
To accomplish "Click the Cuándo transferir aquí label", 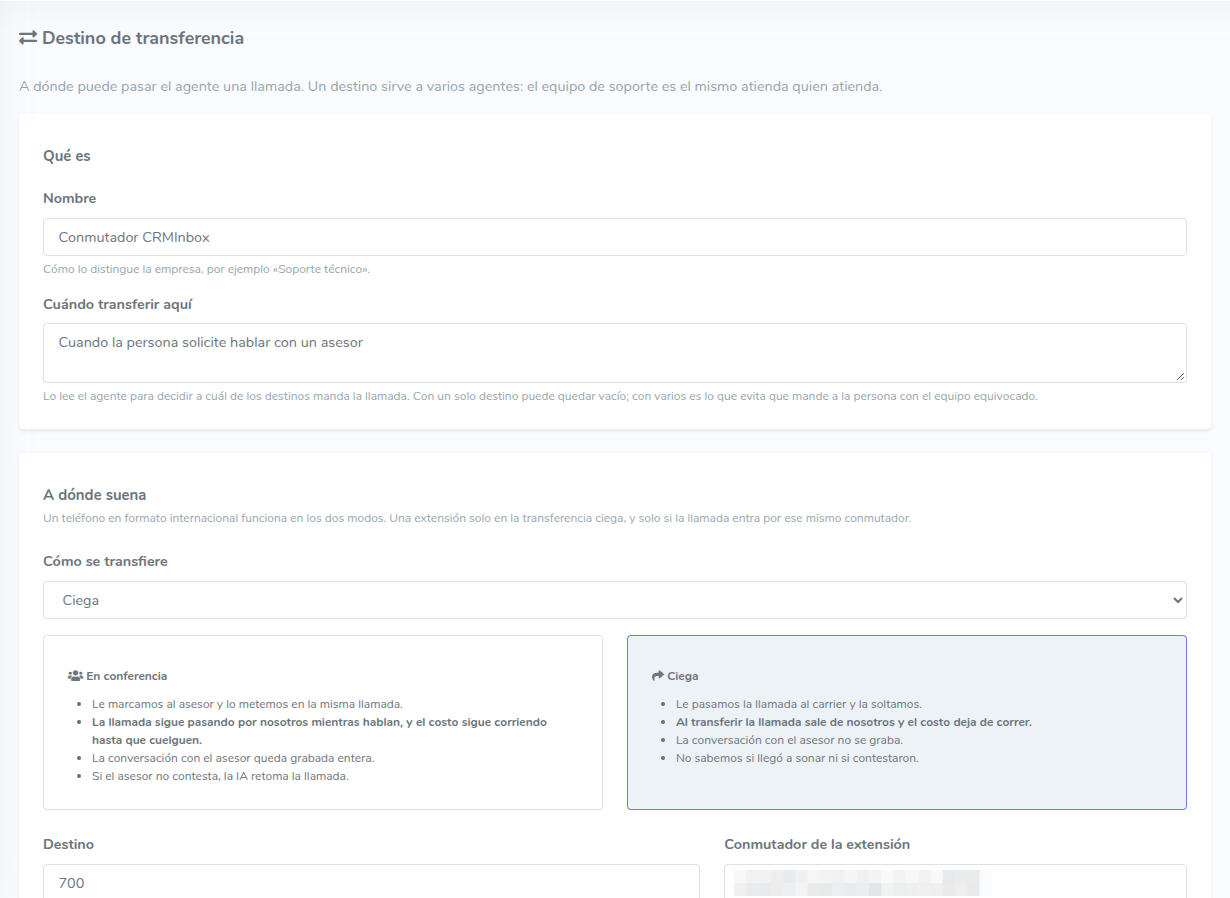I will tap(117, 304).
